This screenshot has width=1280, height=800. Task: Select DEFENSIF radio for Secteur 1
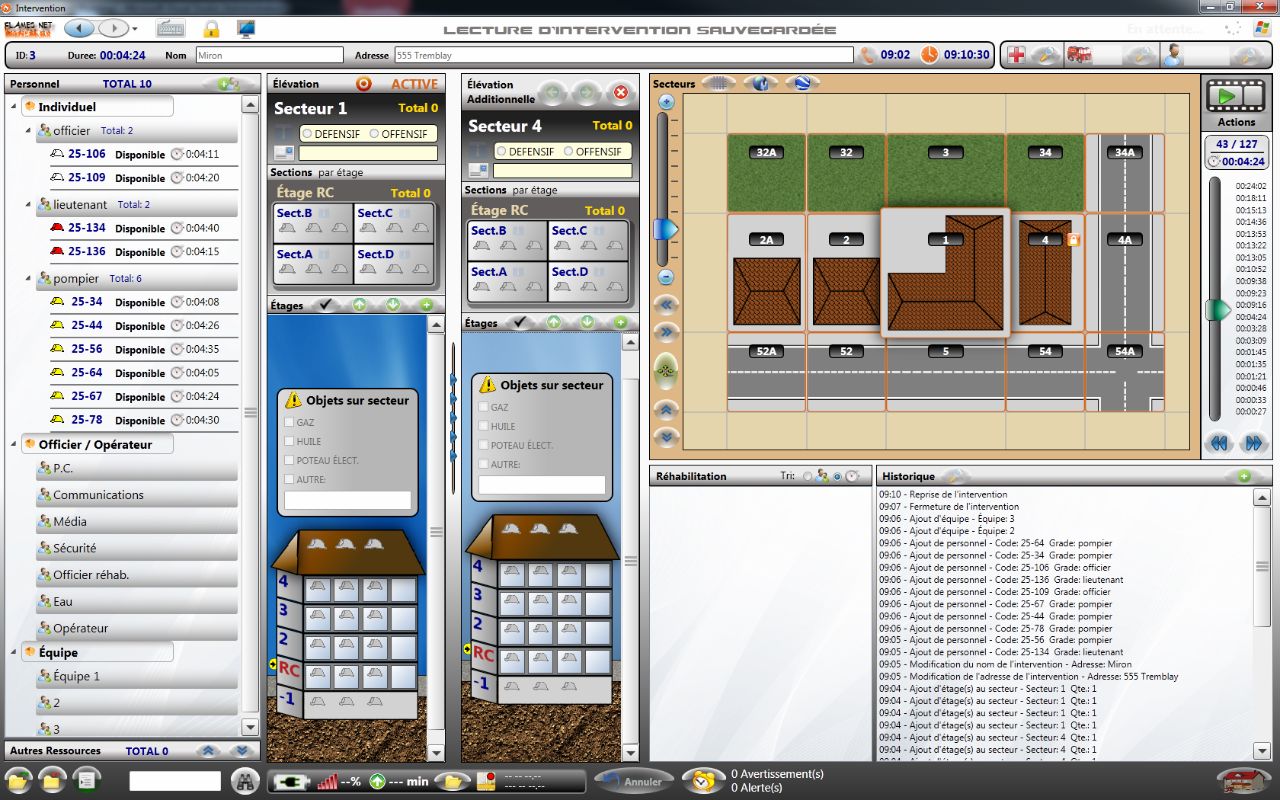click(307, 134)
